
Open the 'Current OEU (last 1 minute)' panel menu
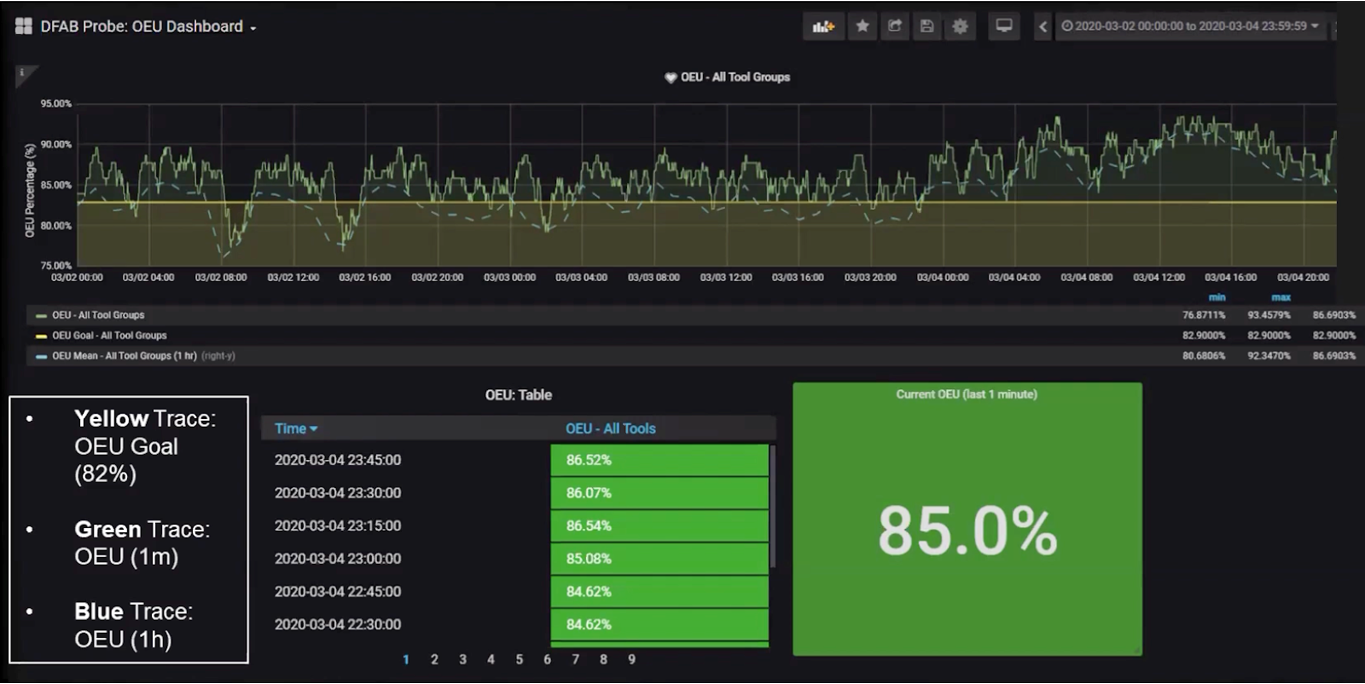click(x=966, y=394)
